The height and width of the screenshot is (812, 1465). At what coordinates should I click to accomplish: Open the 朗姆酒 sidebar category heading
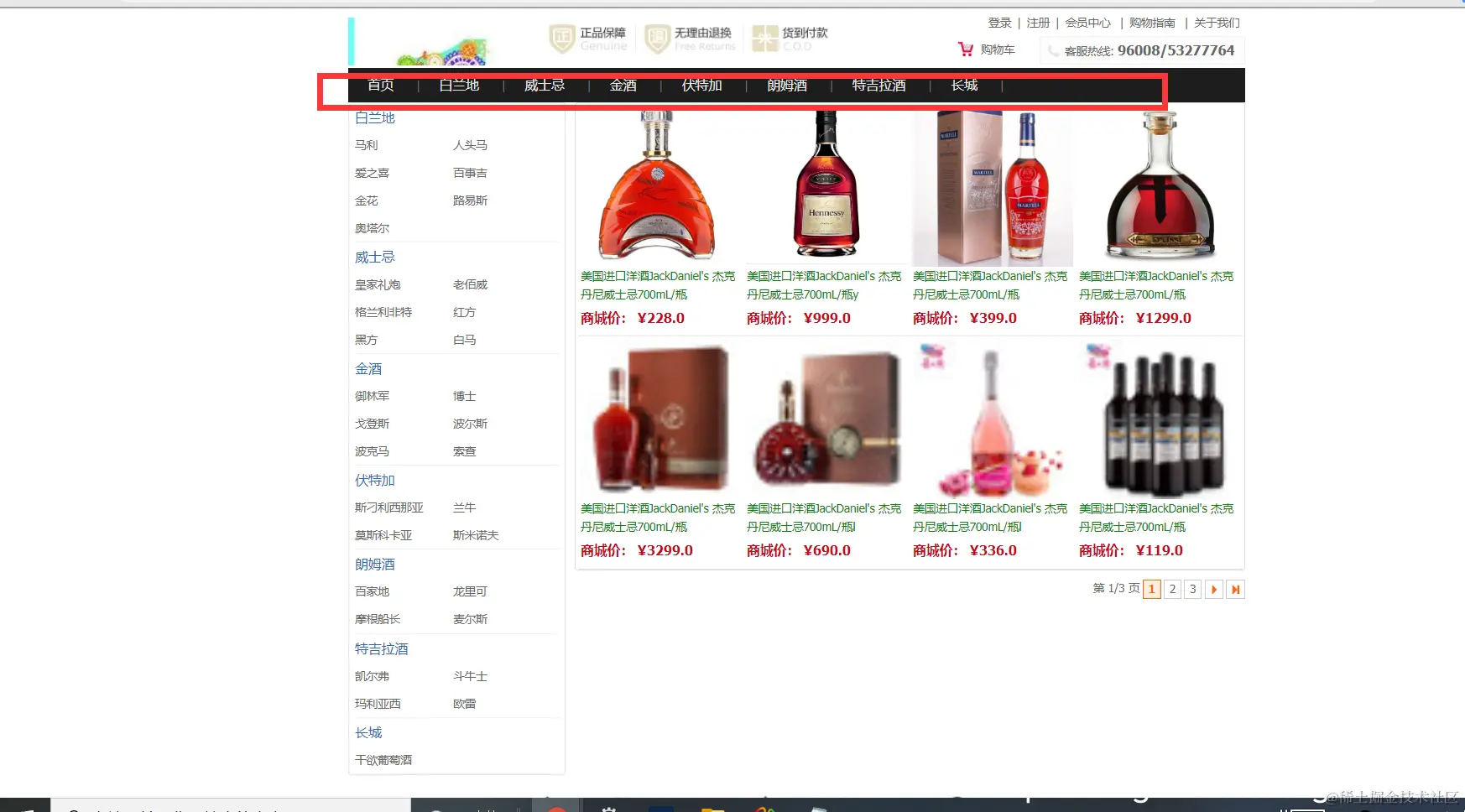[375, 565]
